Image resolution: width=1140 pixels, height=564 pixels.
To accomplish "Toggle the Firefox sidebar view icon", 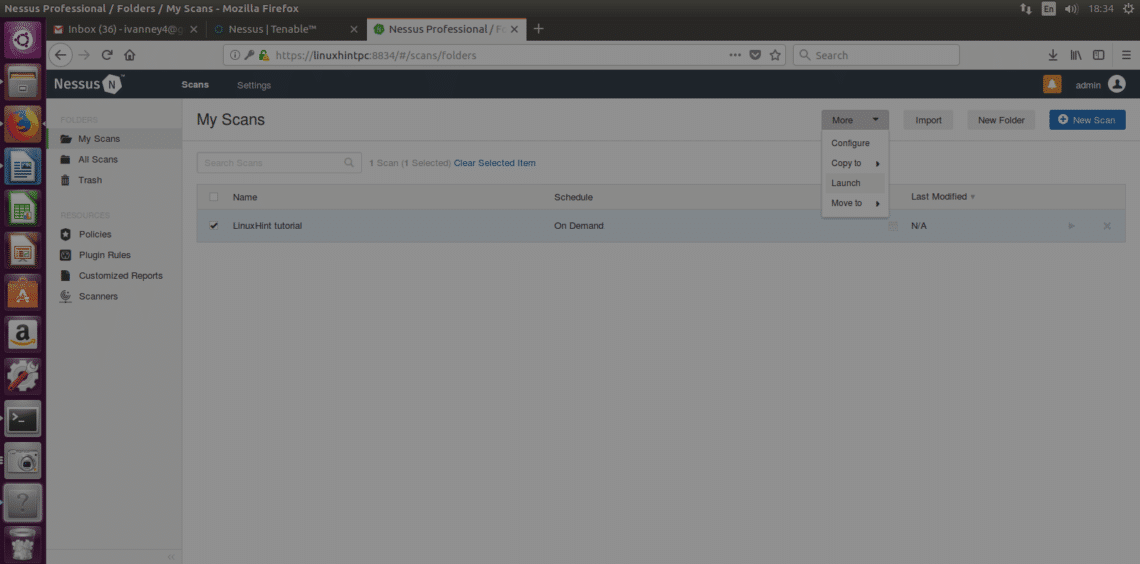I will (1099, 55).
